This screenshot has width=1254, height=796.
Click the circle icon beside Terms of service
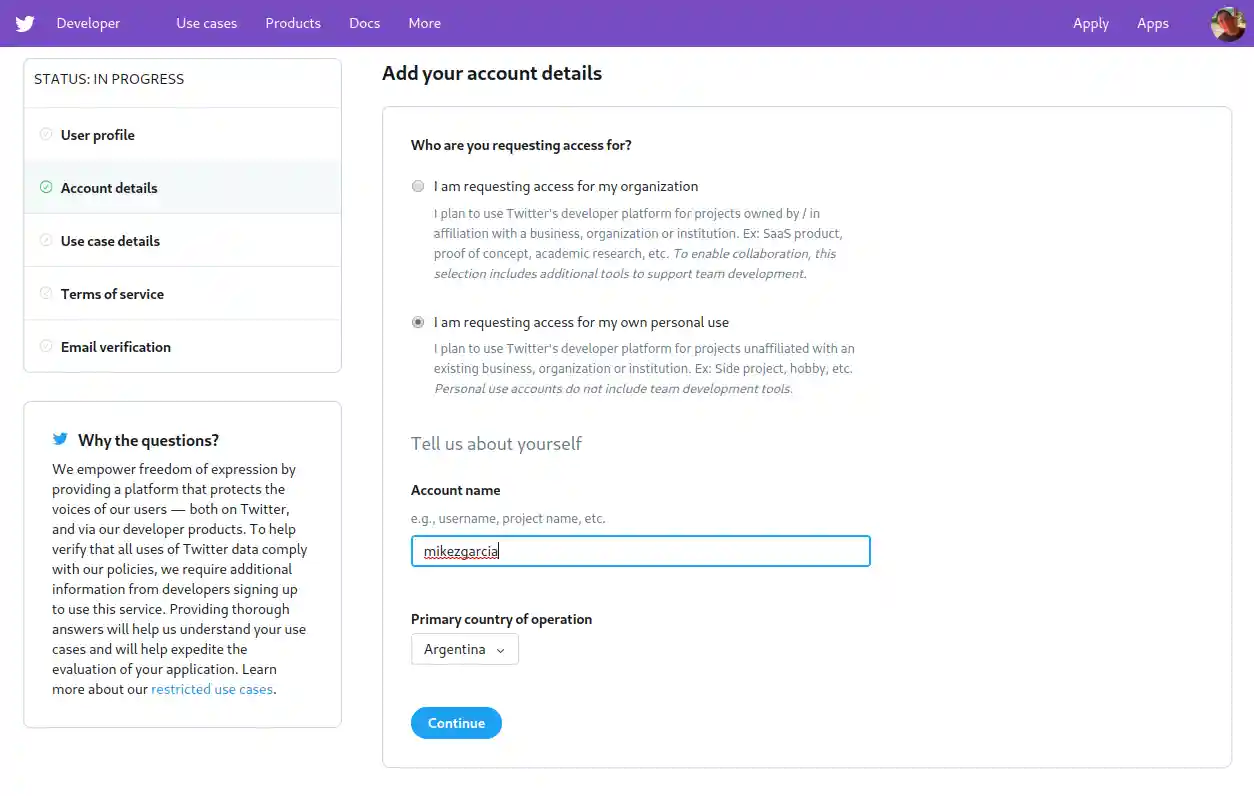tap(46, 293)
